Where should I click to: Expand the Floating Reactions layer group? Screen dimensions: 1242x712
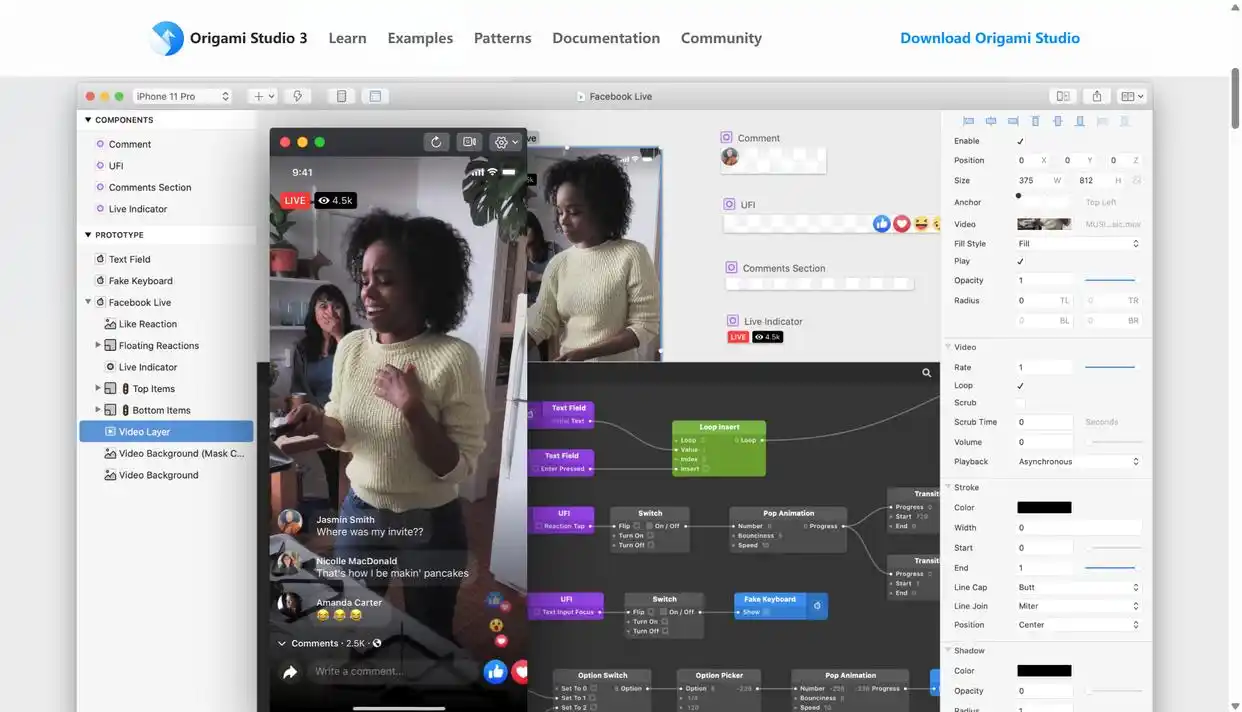pos(98,345)
